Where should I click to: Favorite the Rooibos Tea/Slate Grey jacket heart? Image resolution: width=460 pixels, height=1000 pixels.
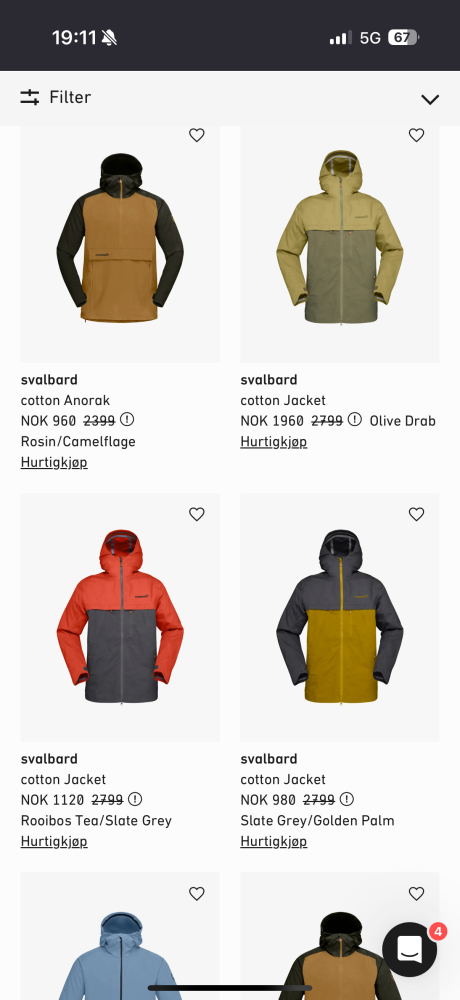tap(197, 514)
